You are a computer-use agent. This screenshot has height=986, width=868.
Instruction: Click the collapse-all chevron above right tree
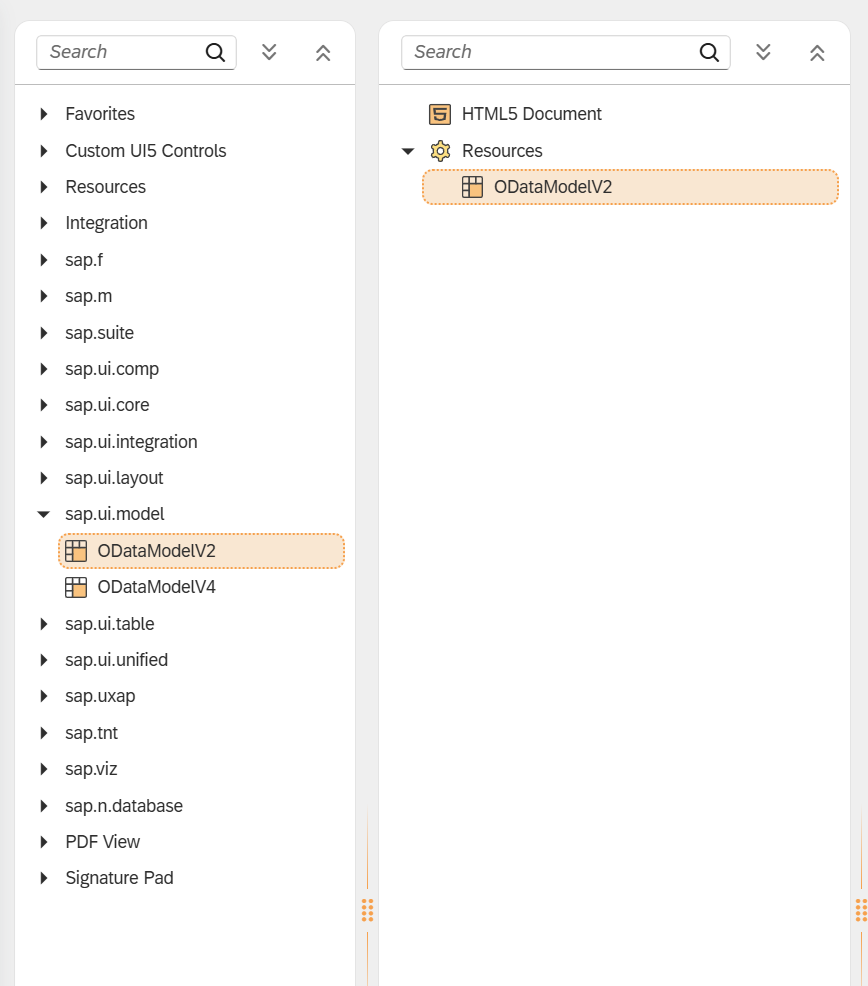(x=817, y=52)
